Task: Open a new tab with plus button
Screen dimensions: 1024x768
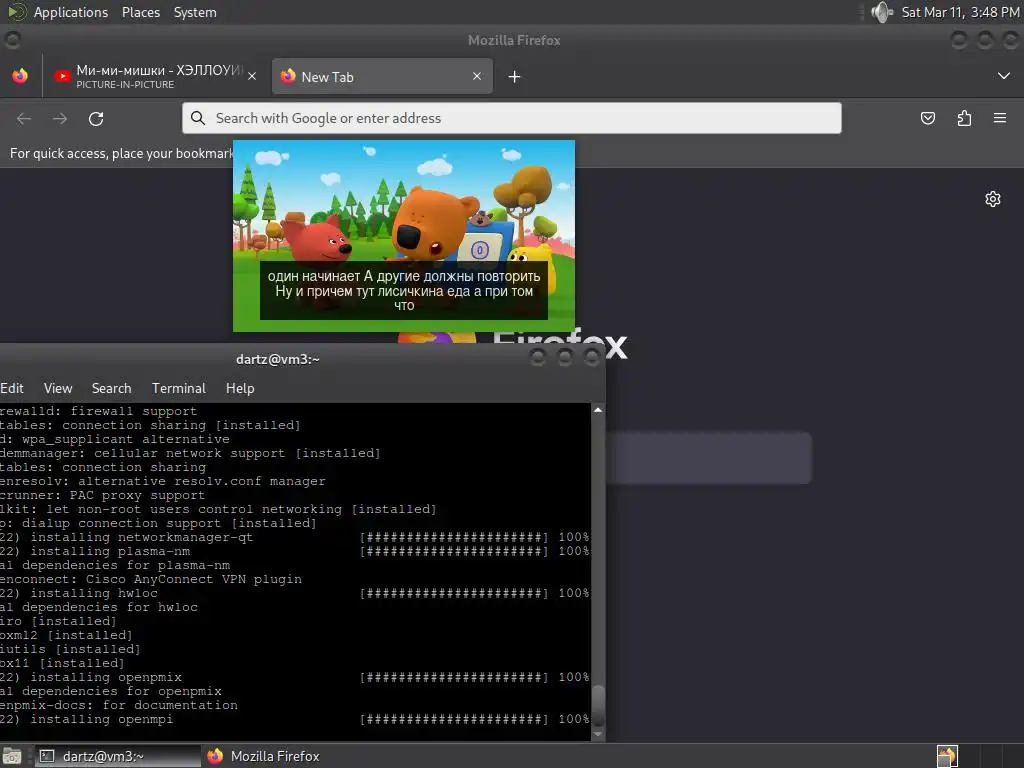Action: (515, 77)
